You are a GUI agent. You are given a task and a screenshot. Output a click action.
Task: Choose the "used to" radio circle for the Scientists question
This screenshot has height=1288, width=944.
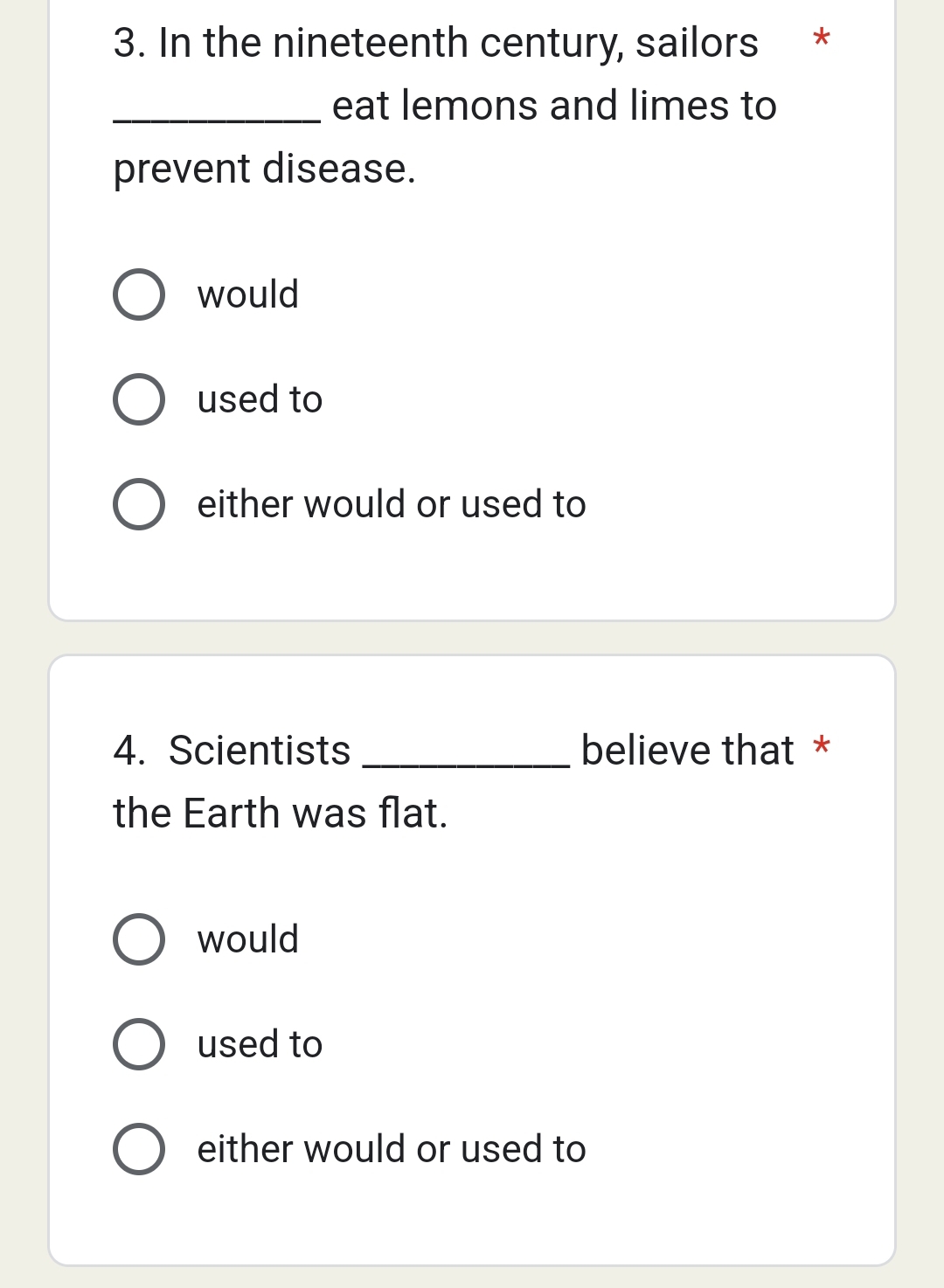139,1044
